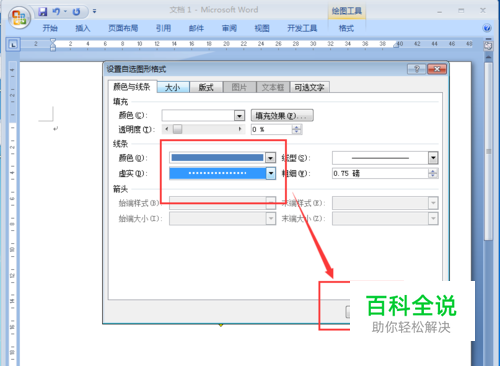Redo using the quick access toolbar

(x=76, y=12)
